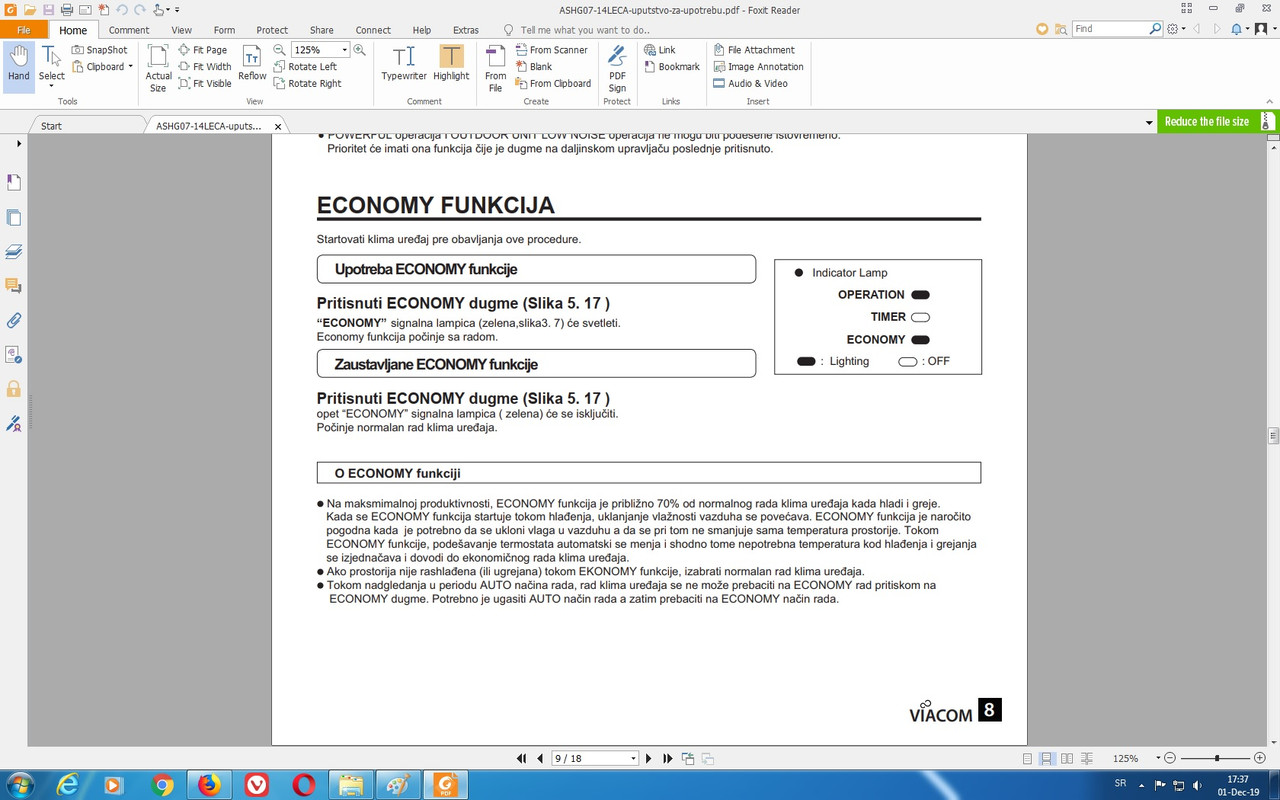Image resolution: width=1280 pixels, height=800 pixels.
Task: Switch to the View ribbon tab
Action: 181,30
